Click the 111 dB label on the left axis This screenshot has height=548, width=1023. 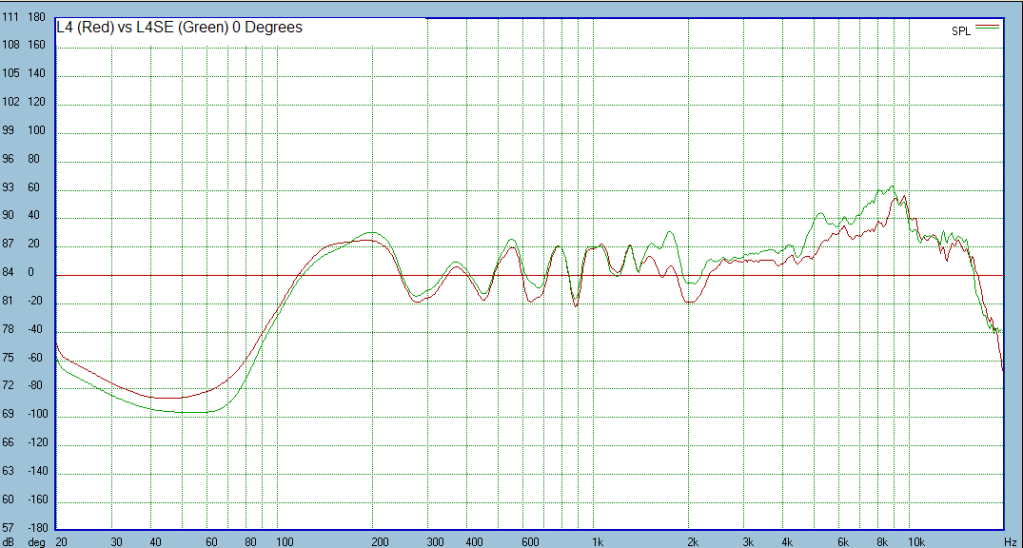[9, 18]
